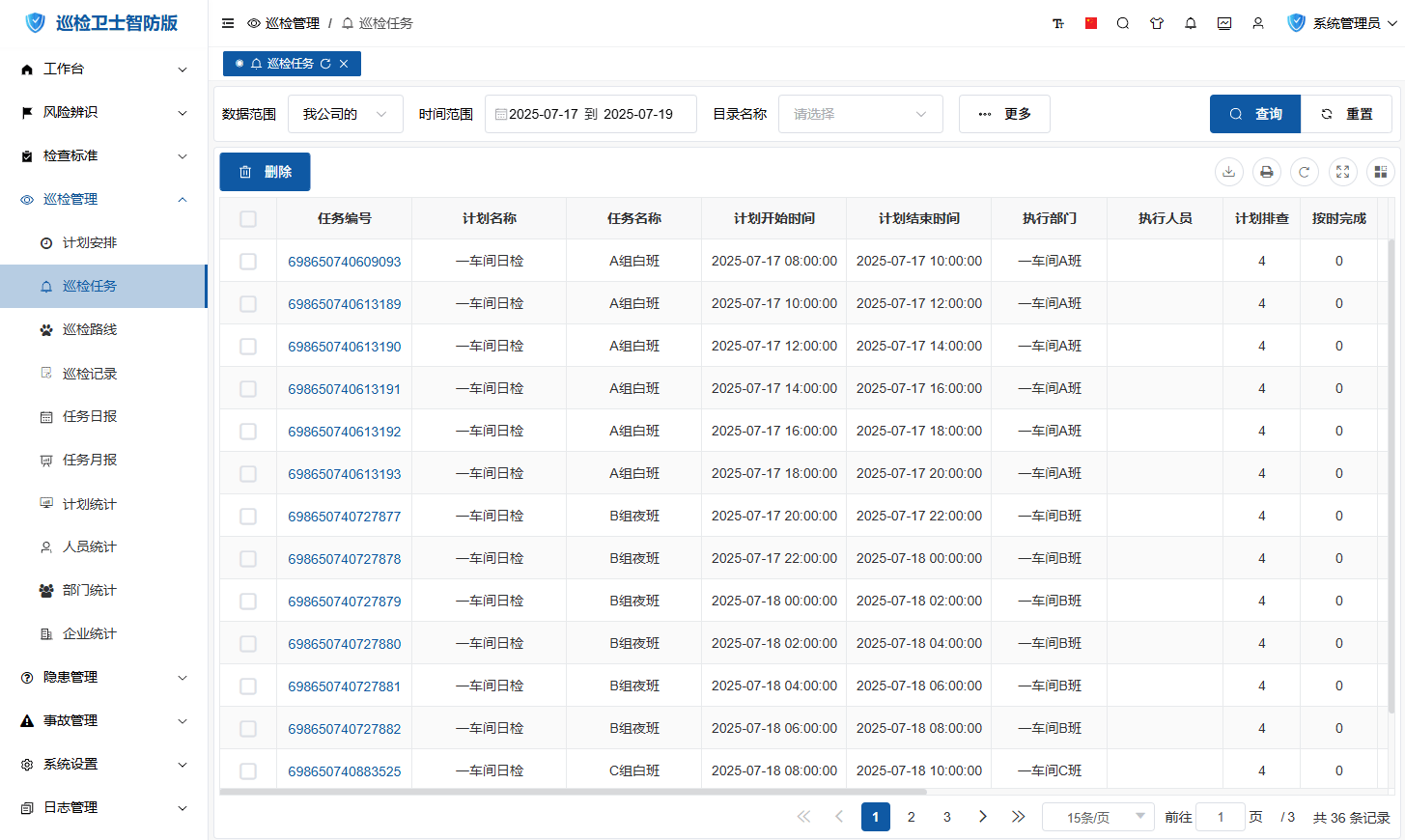Click the user profile icon in header

point(1258,23)
